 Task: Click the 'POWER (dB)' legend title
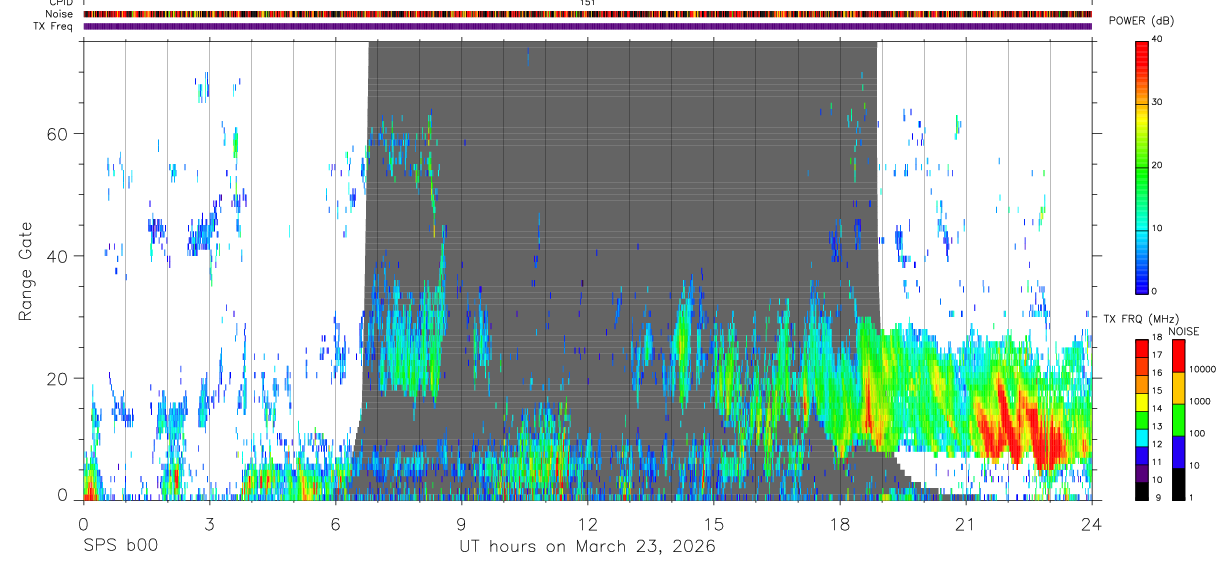[1141, 21]
